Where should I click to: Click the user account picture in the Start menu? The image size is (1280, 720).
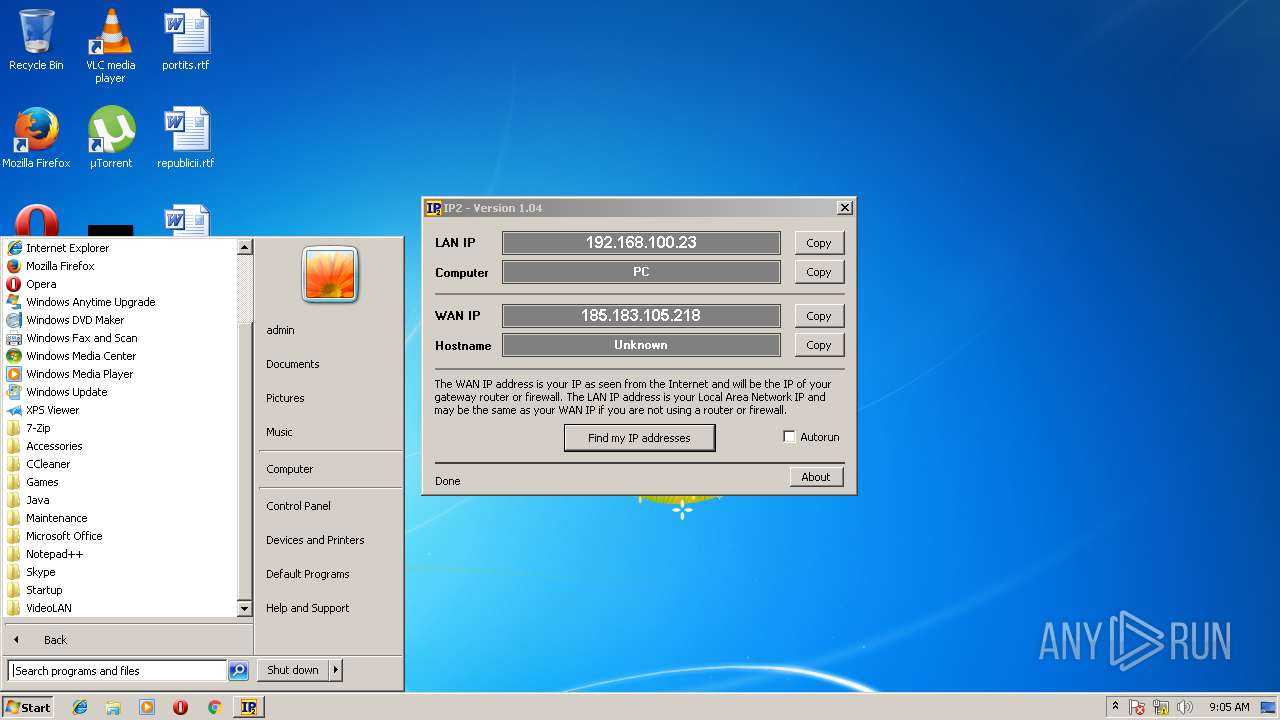pos(330,275)
